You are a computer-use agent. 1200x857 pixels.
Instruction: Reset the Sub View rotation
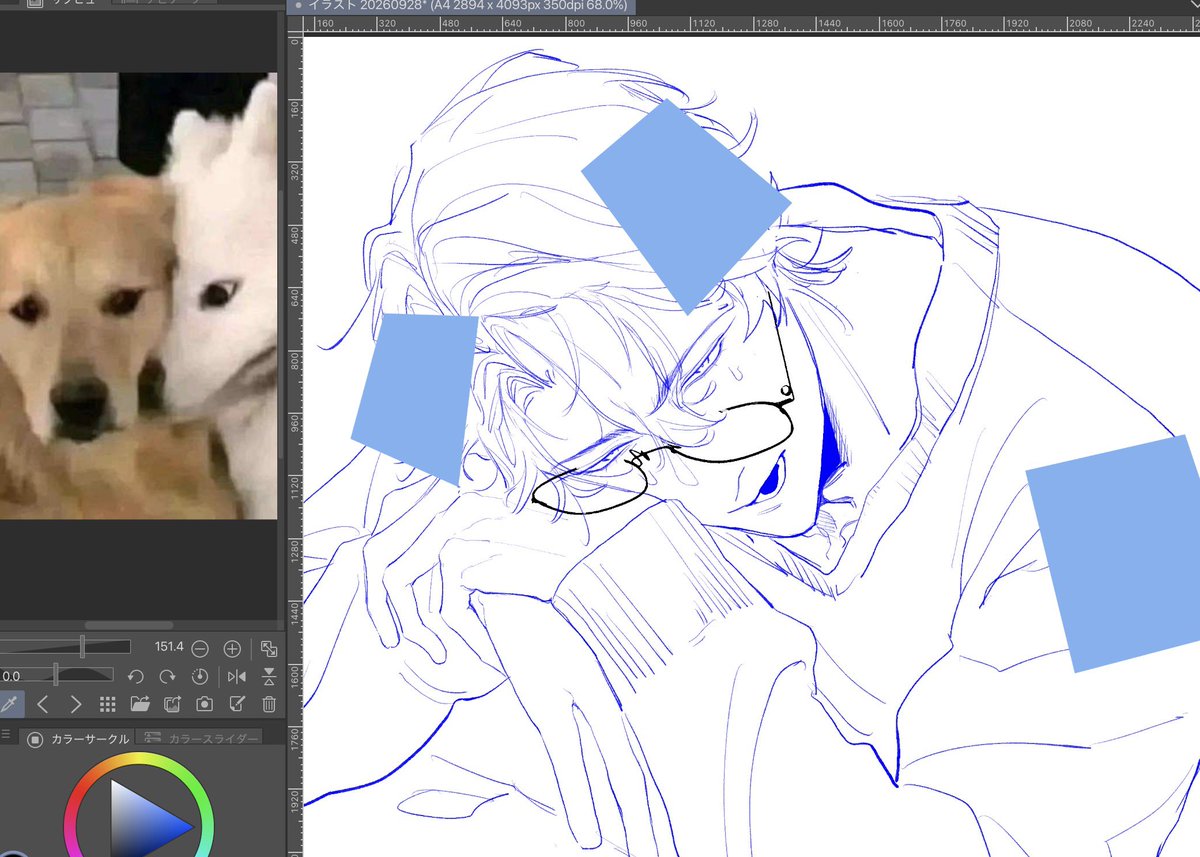coord(199,676)
